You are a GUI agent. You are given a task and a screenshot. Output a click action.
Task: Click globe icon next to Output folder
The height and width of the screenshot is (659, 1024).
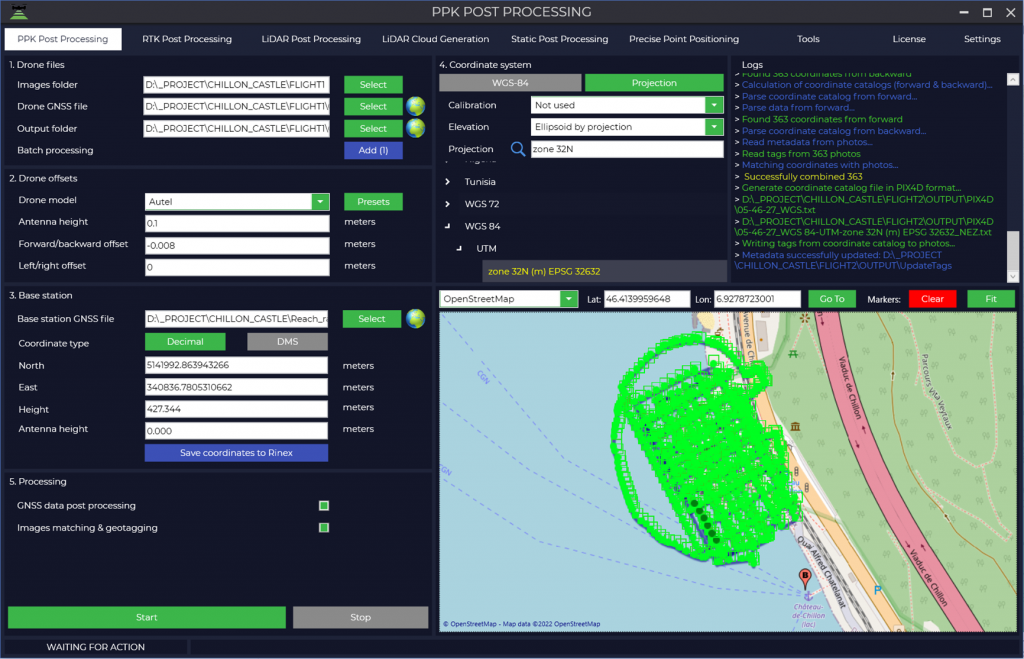click(x=415, y=128)
